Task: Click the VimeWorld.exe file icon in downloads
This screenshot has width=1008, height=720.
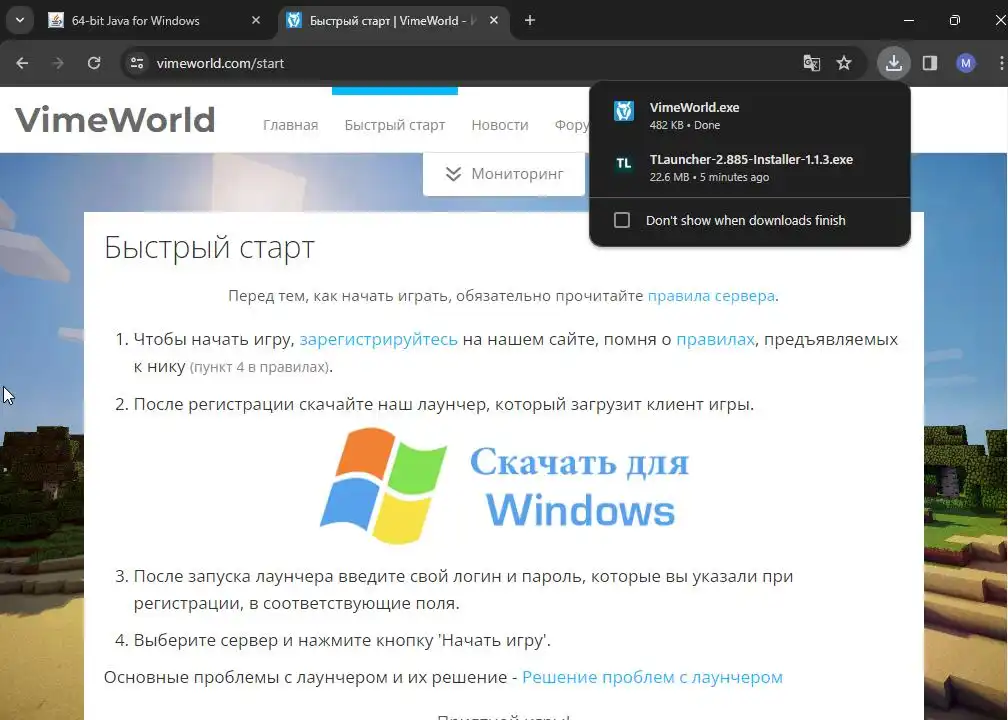Action: tap(624, 111)
